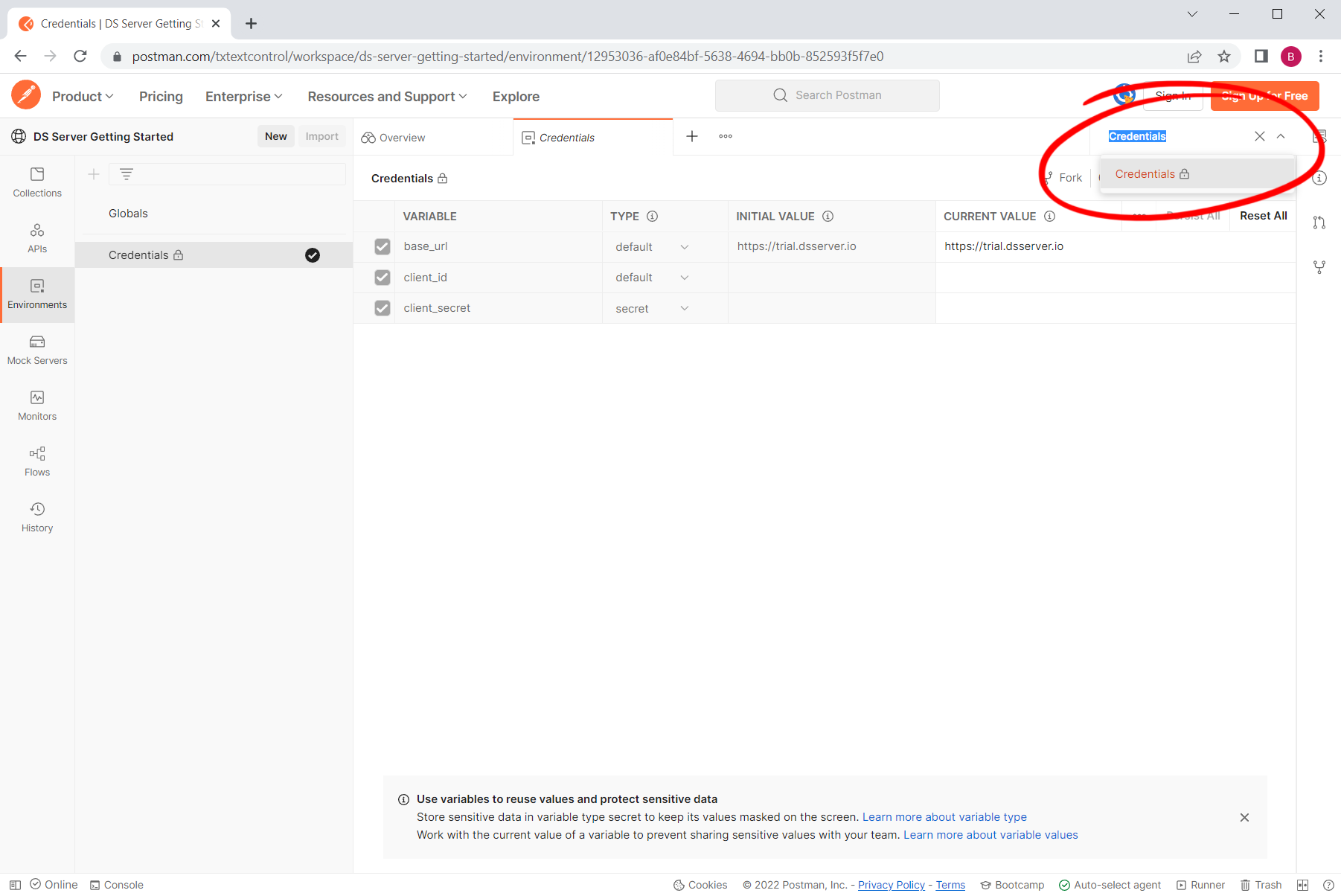Uncheck the base_url variable checkbox

[383, 246]
